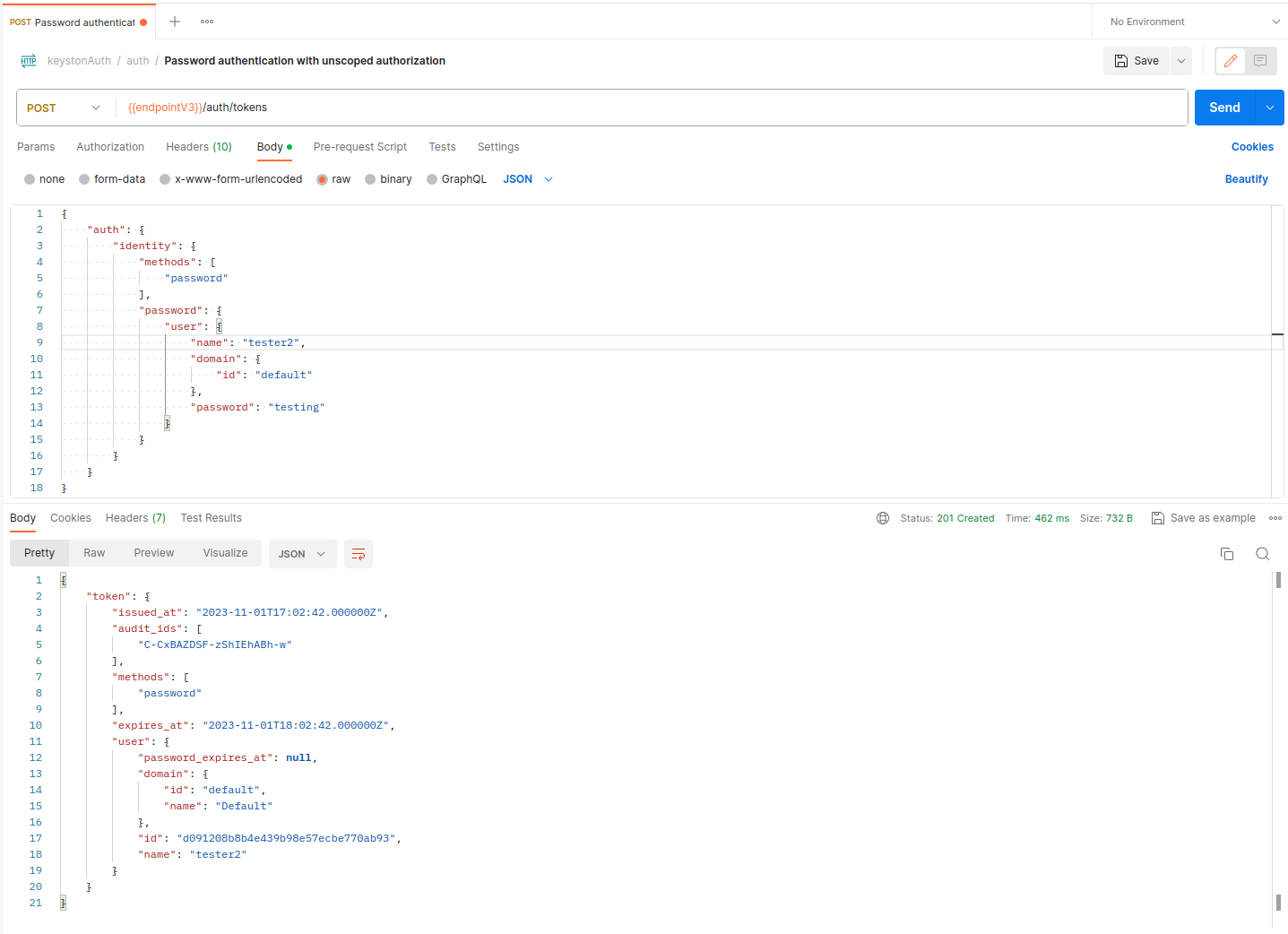Select the form-data body option
This screenshot has width=1288, height=934.
coord(85,179)
